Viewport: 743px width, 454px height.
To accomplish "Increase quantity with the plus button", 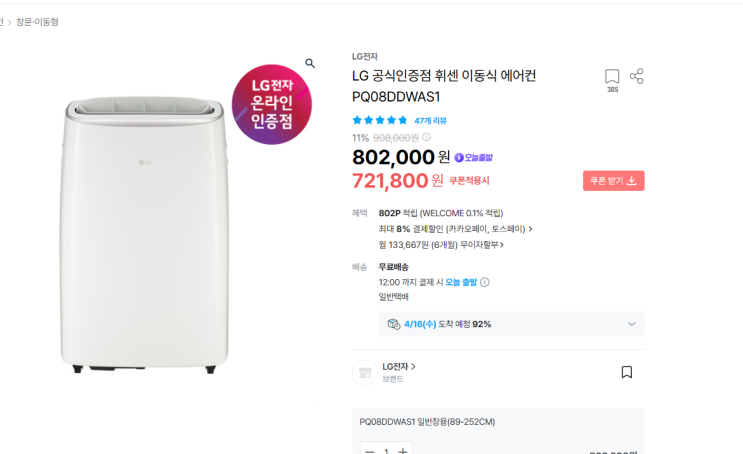I will point(403,450).
